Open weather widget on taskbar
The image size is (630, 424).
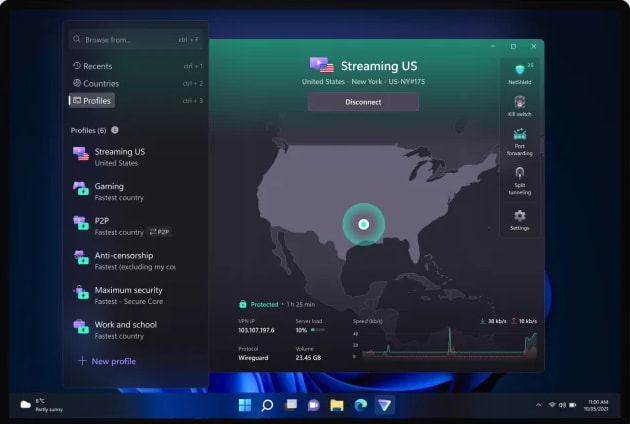coord(42,405)
